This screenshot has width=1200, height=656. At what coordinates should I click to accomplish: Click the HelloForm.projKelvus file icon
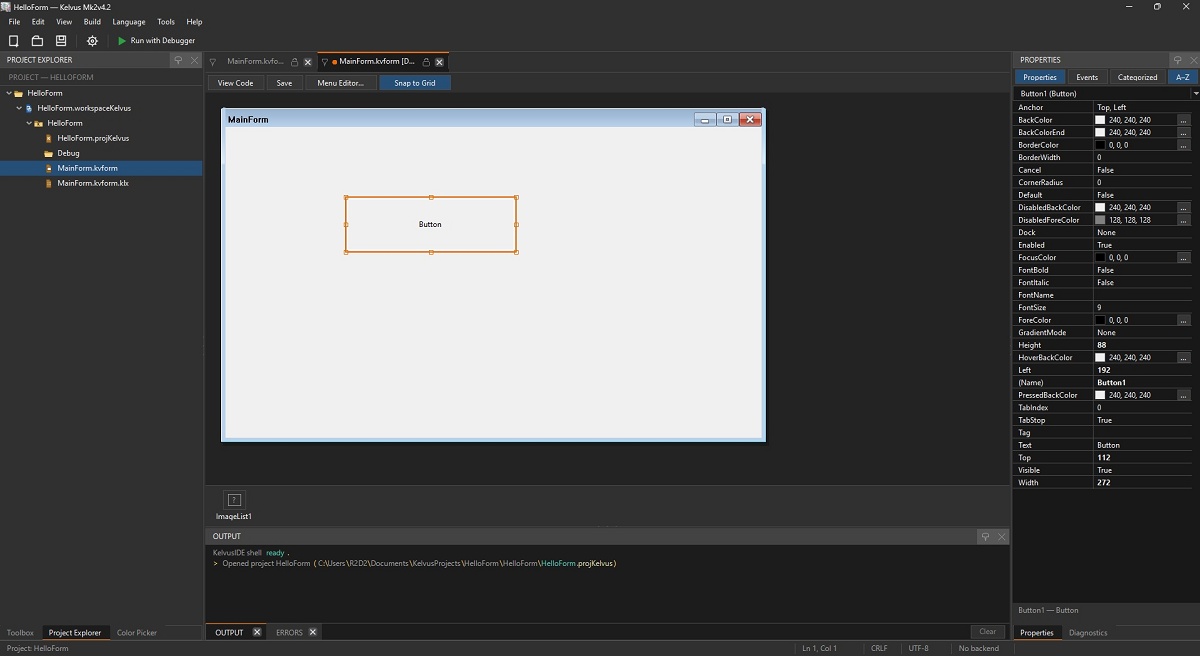pyautogui.click(x=48, y=138)
